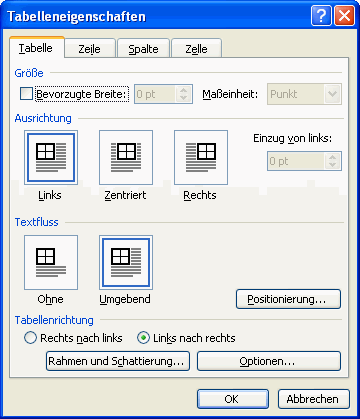Open Rahmen und Schattierung dialog
Screen dimensions: 360x419
click(118, 361)
